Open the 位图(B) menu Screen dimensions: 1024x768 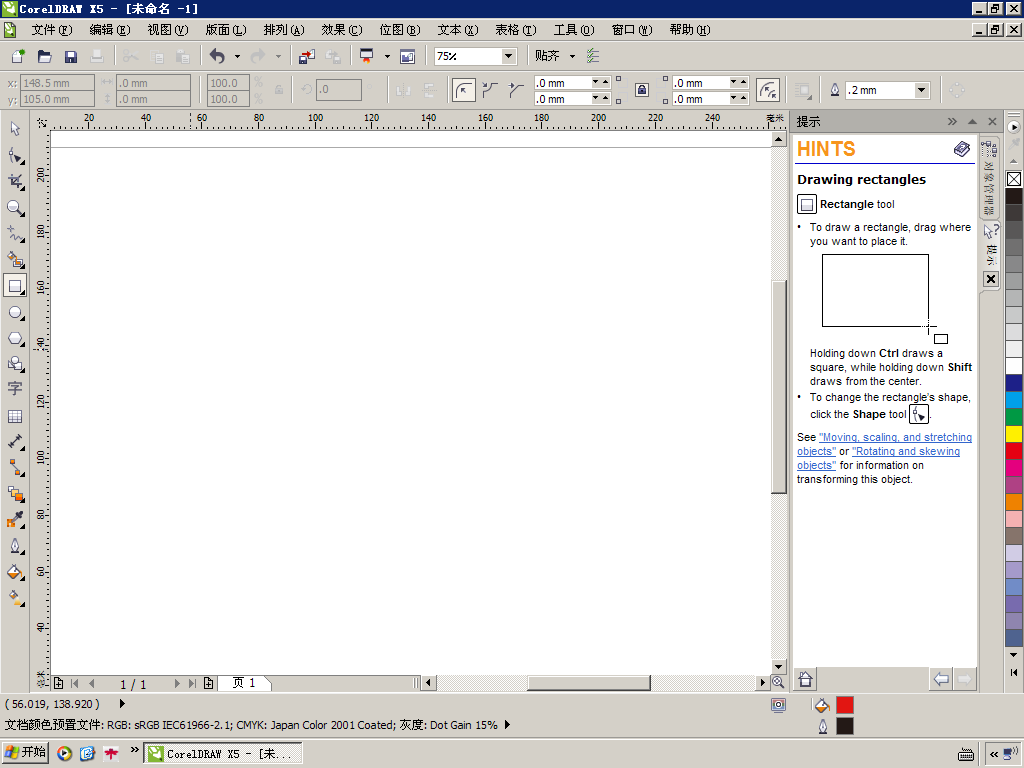400,30
